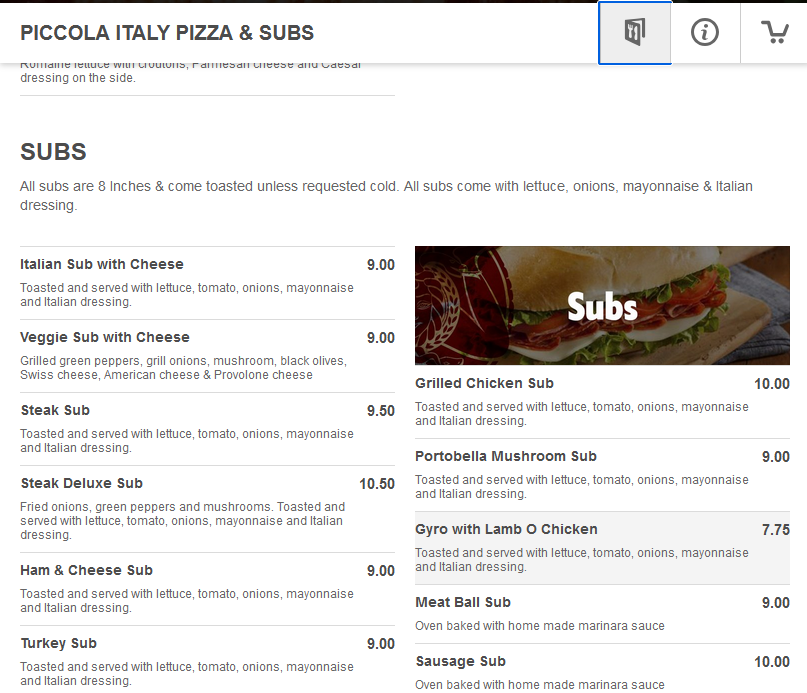Image resolution: width=807 pixels, height=693 pixels.
Task: Select Italian Sub with Cheese item
Action: [102, 265]
